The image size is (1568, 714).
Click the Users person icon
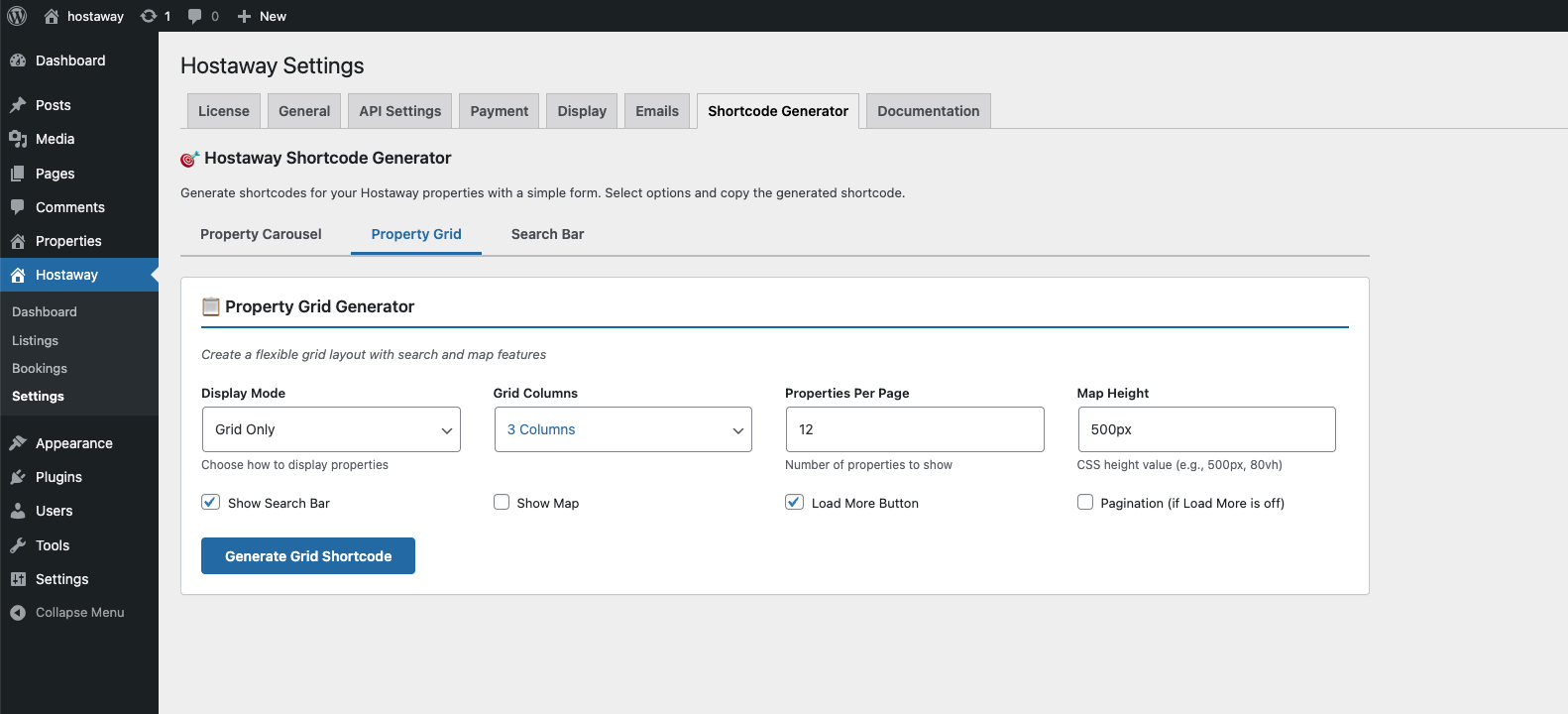tap(18, 511)
